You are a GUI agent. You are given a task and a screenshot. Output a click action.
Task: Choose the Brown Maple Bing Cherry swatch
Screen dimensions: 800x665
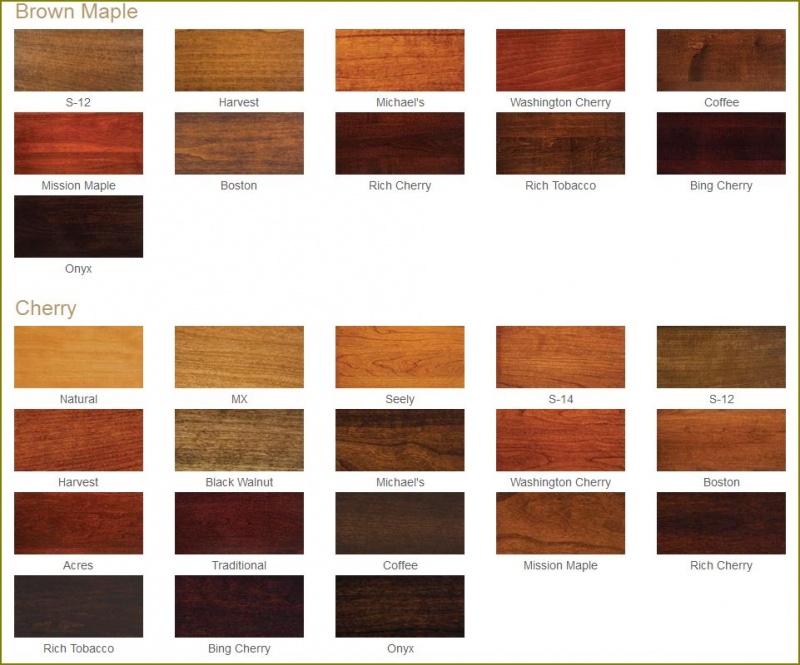click(721, 143)
